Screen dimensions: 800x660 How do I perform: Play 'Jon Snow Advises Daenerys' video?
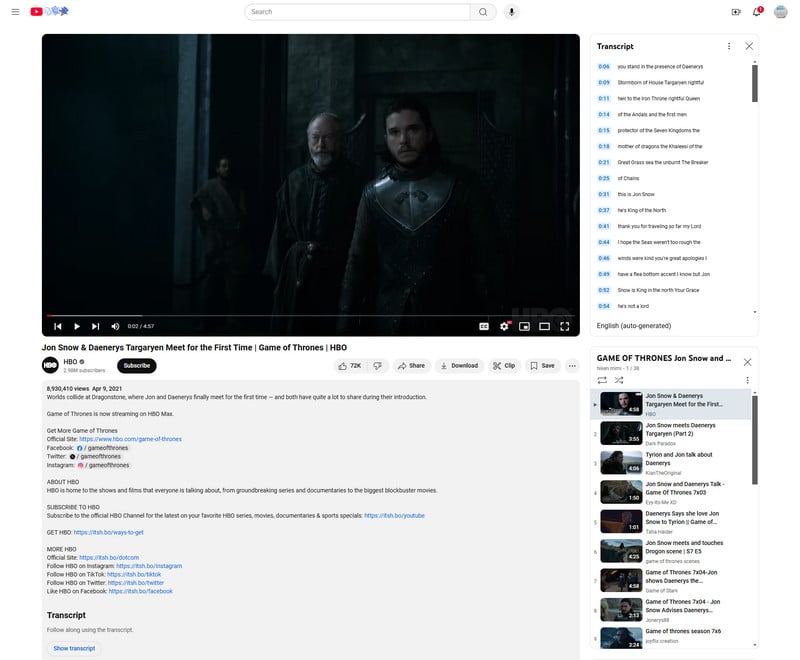pyautogui.click(x=670, y=610)
